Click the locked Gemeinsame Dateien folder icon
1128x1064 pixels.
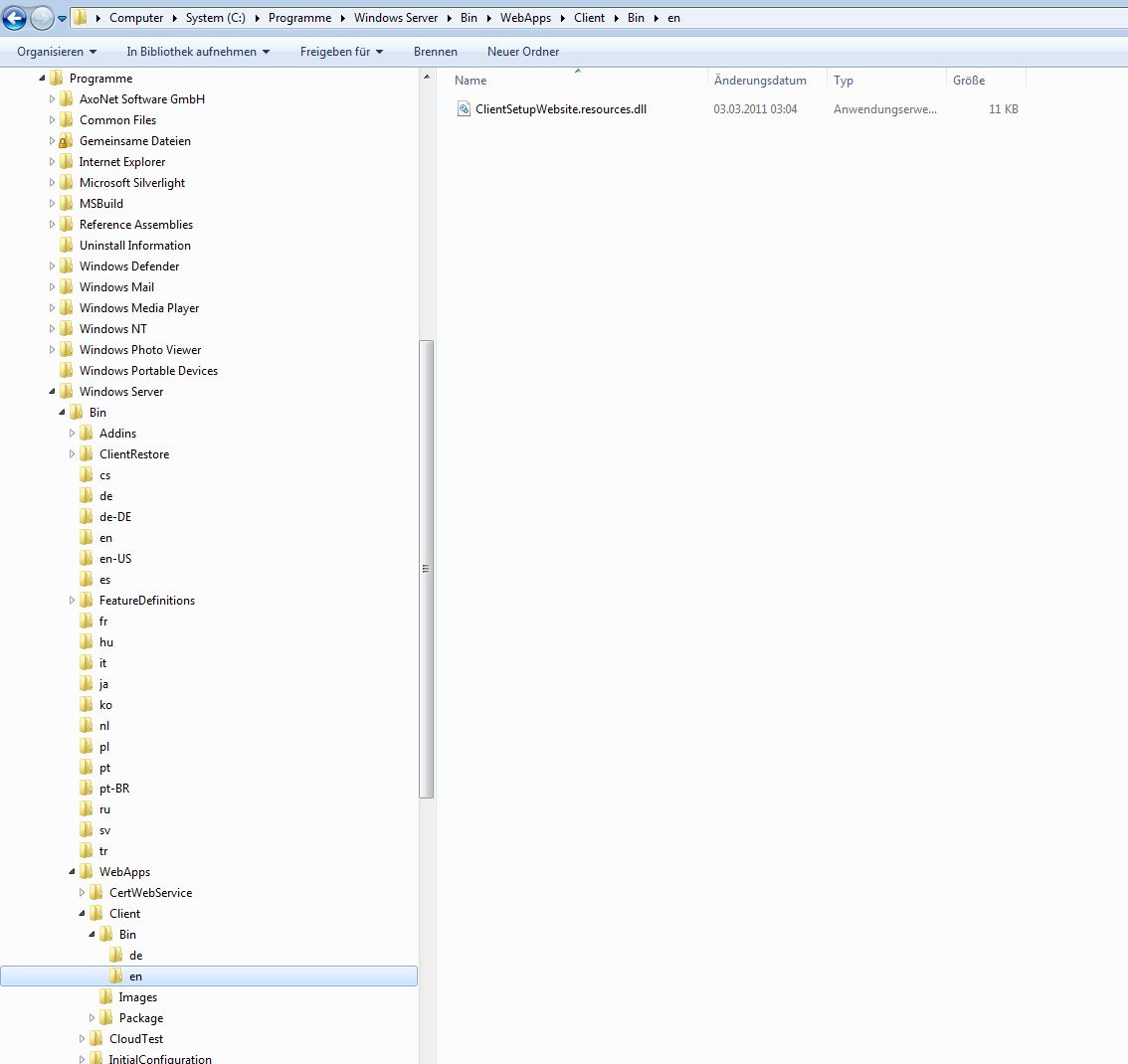click(66, 141)
